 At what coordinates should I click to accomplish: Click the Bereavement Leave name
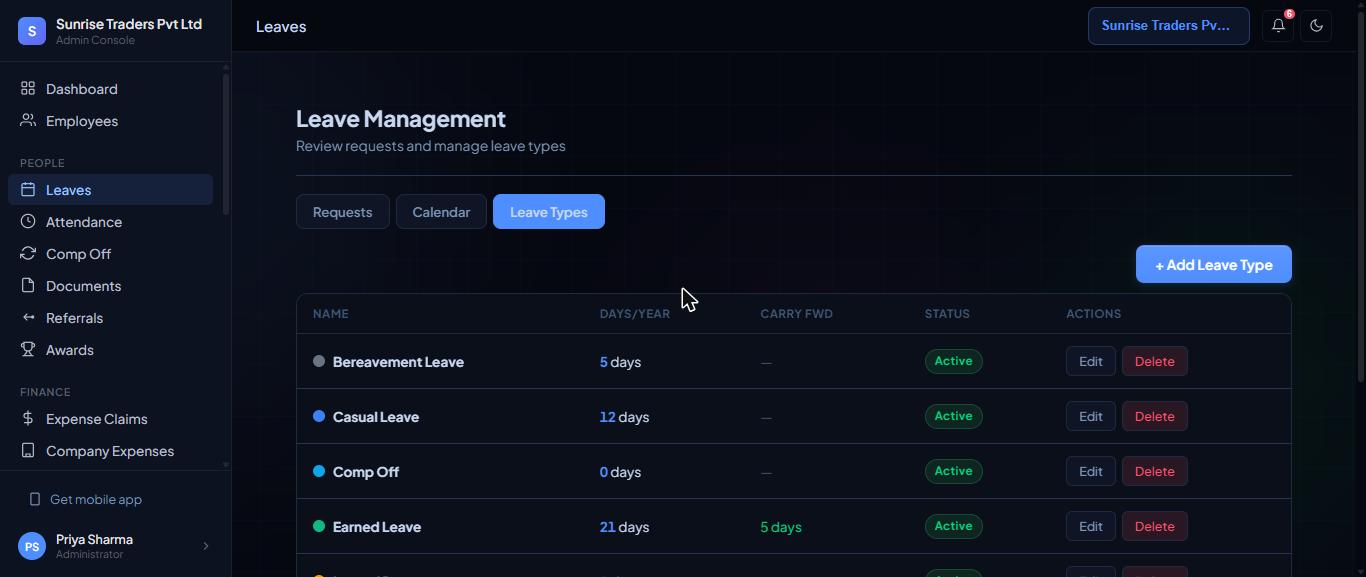point(398,362)
